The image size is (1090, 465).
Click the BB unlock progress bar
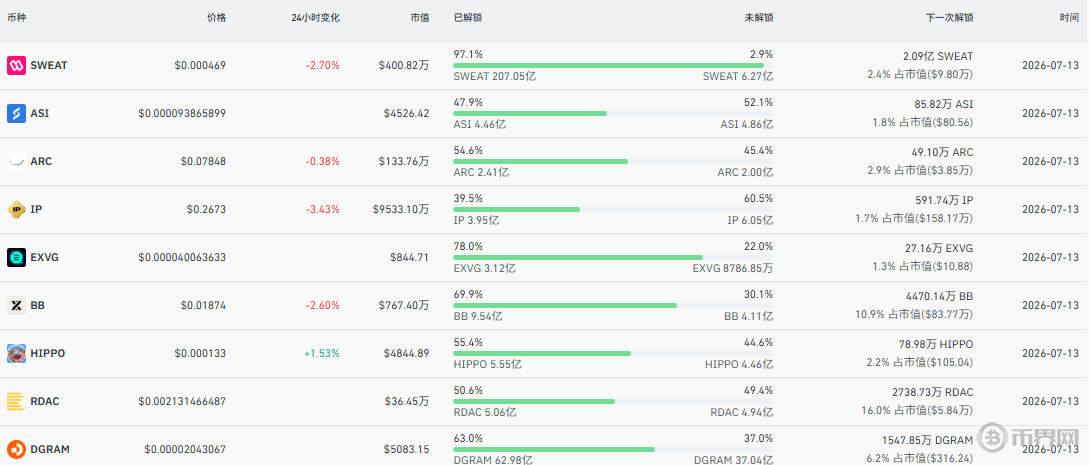tap(613, 305)
